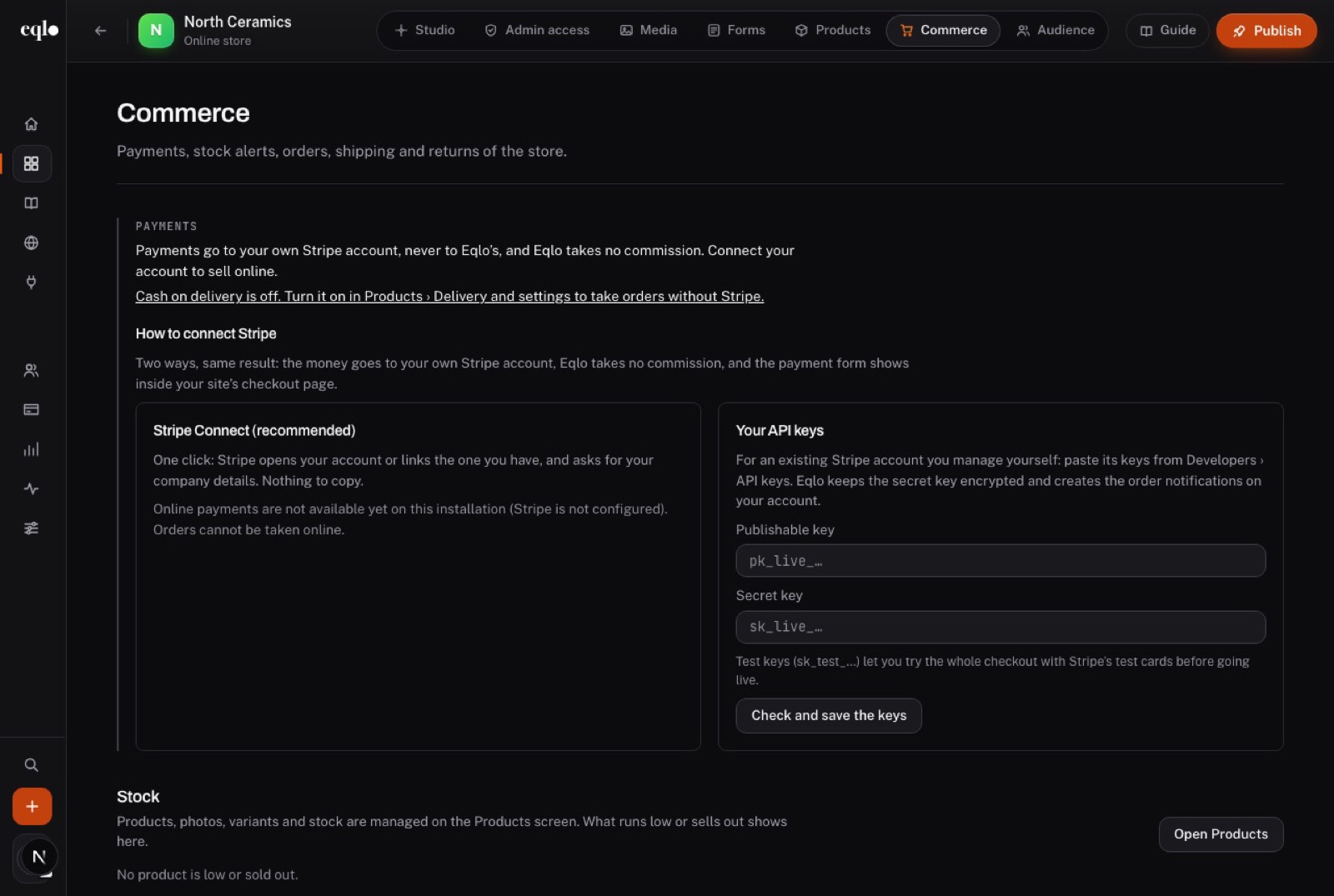Click the Stock section heading
1334x896 pixels.
coord(138,796)
